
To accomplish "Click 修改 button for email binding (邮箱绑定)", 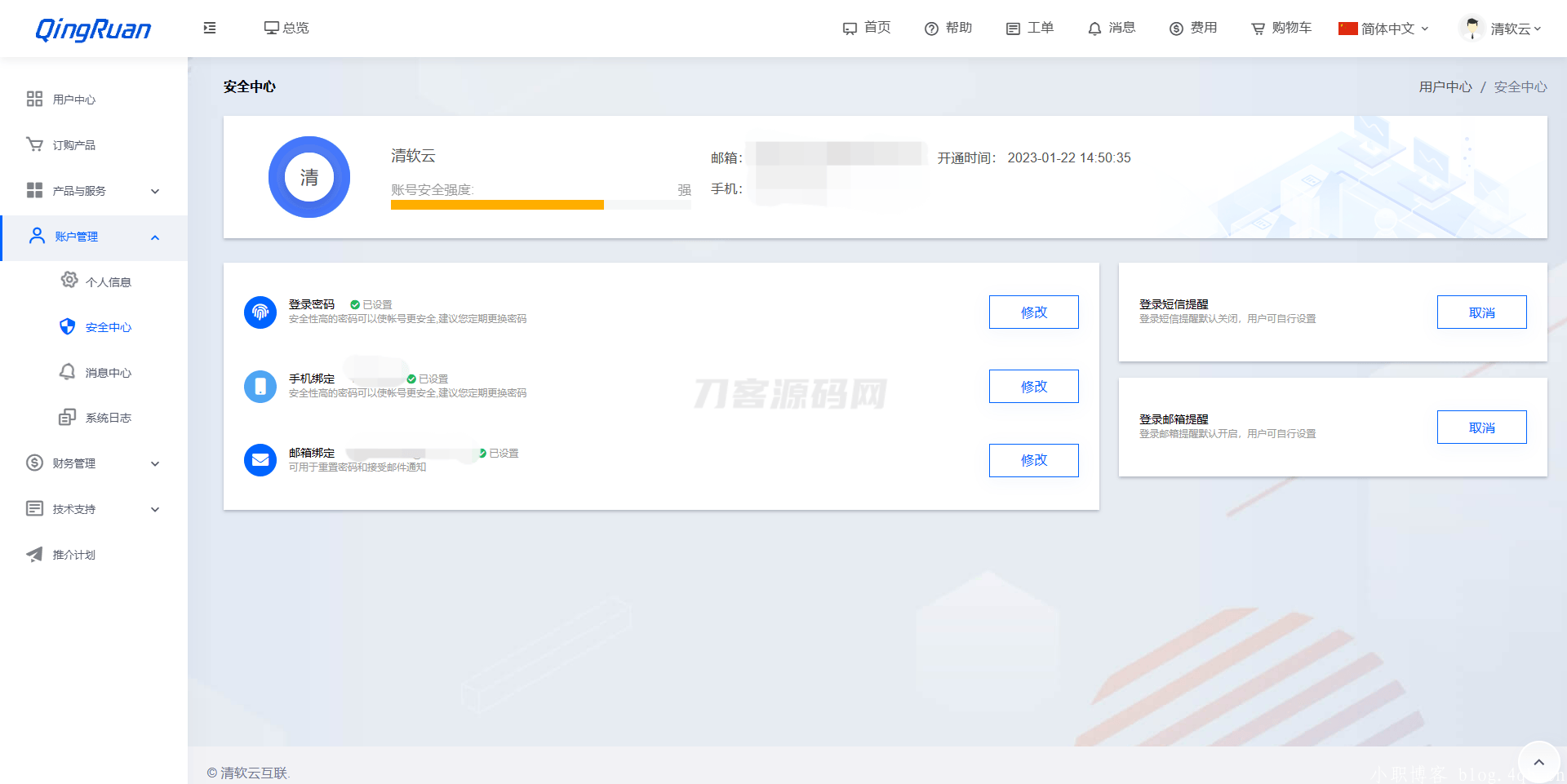I will (1033, 460).
